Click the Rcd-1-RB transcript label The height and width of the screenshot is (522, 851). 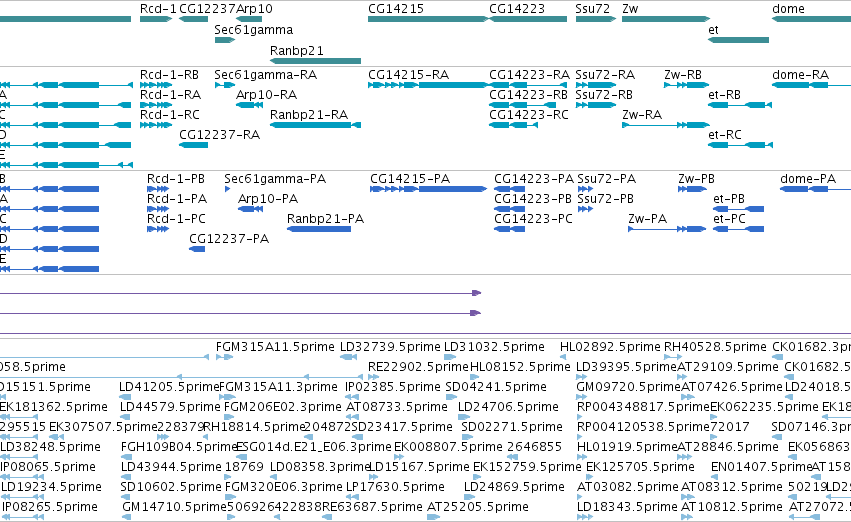pos(169,75)
